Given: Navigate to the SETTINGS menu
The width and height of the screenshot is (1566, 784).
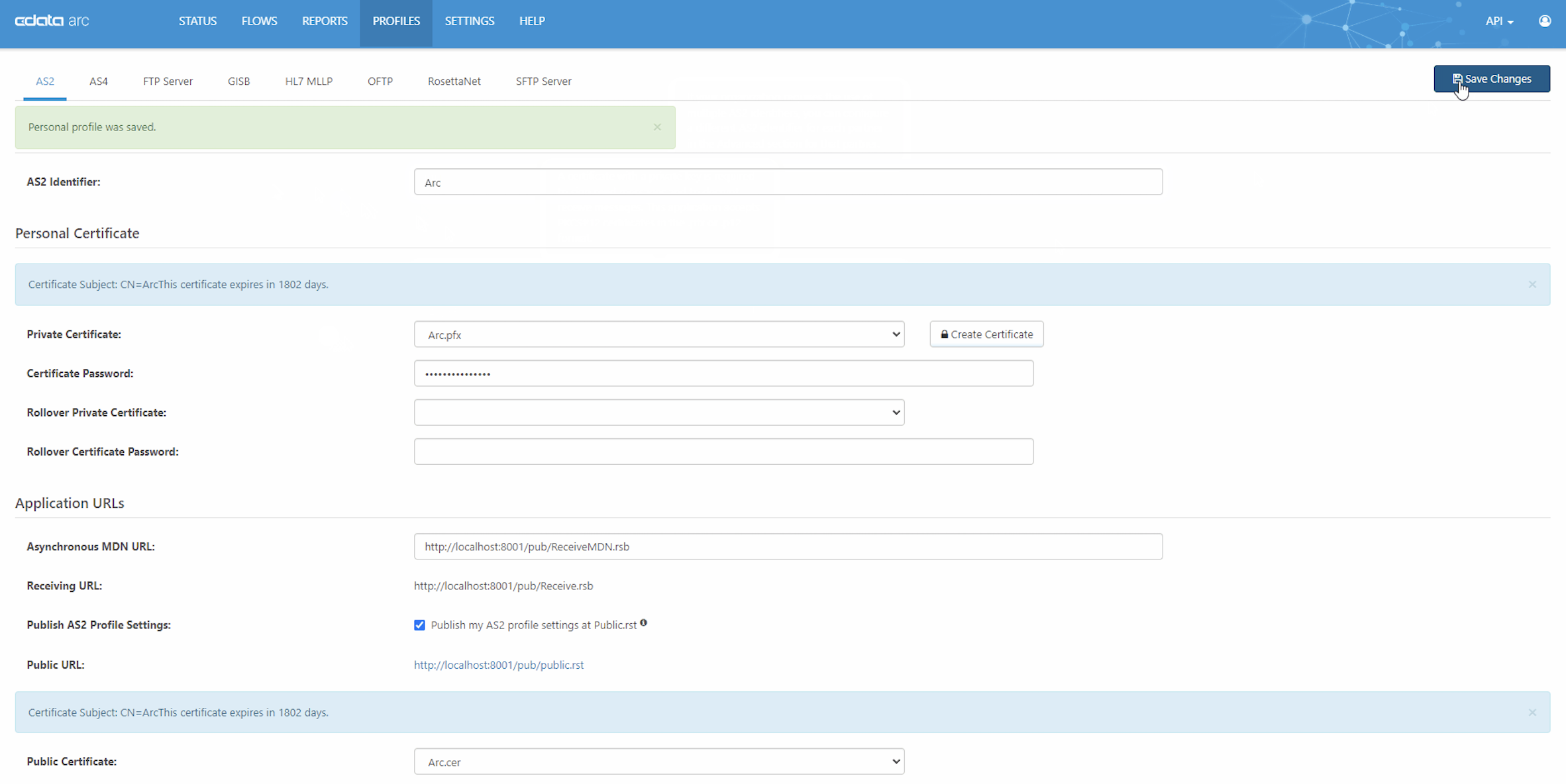Looking at the screenshot, I should [x=469, y=21].
